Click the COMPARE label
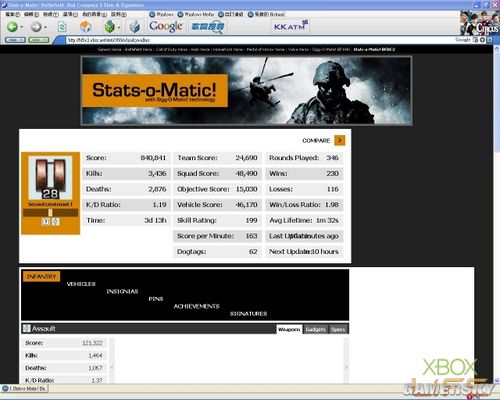The width and height of the screenshot is (500, 400). [316, 141]
